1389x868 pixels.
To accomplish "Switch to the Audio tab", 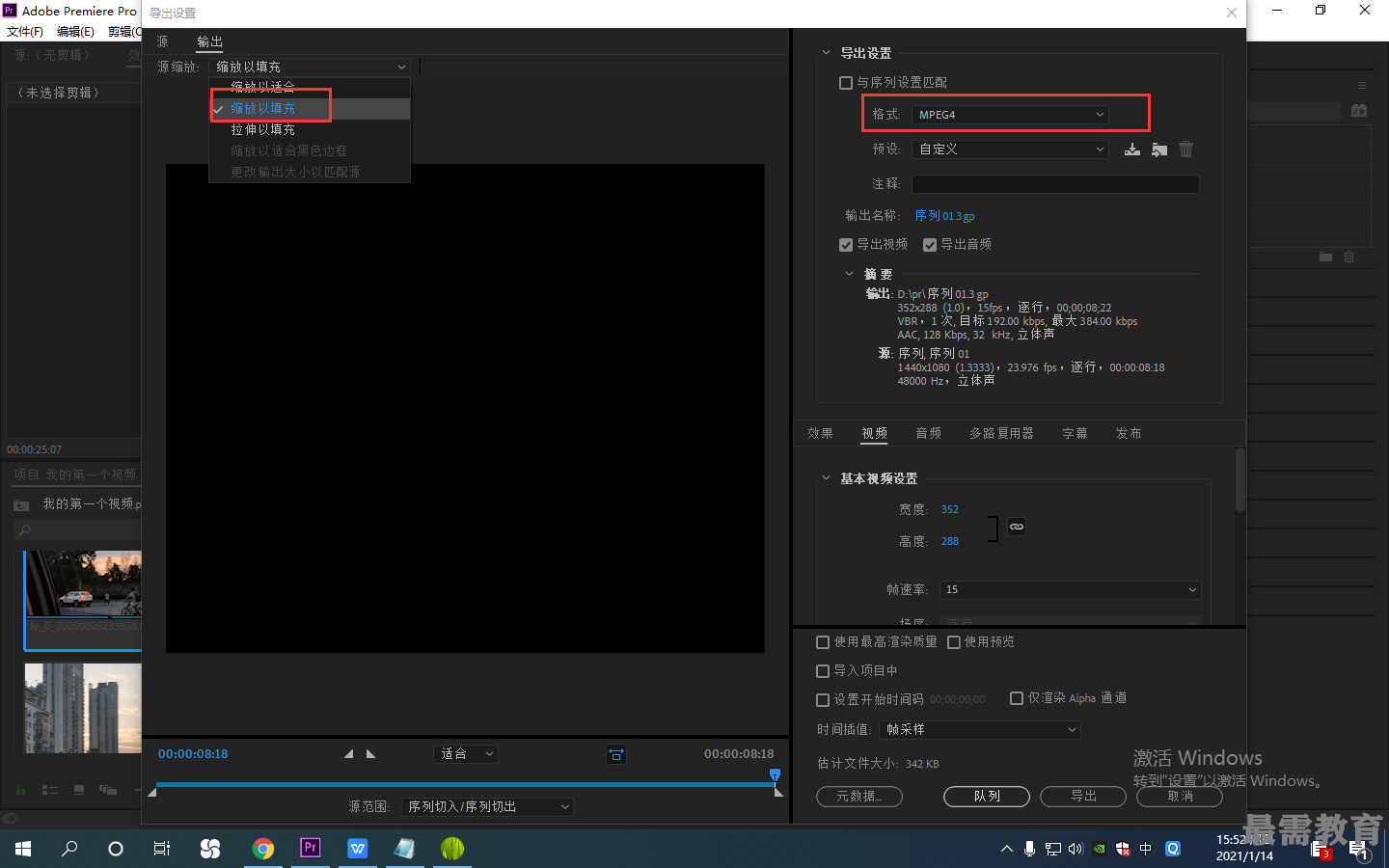I will point(929,434).
